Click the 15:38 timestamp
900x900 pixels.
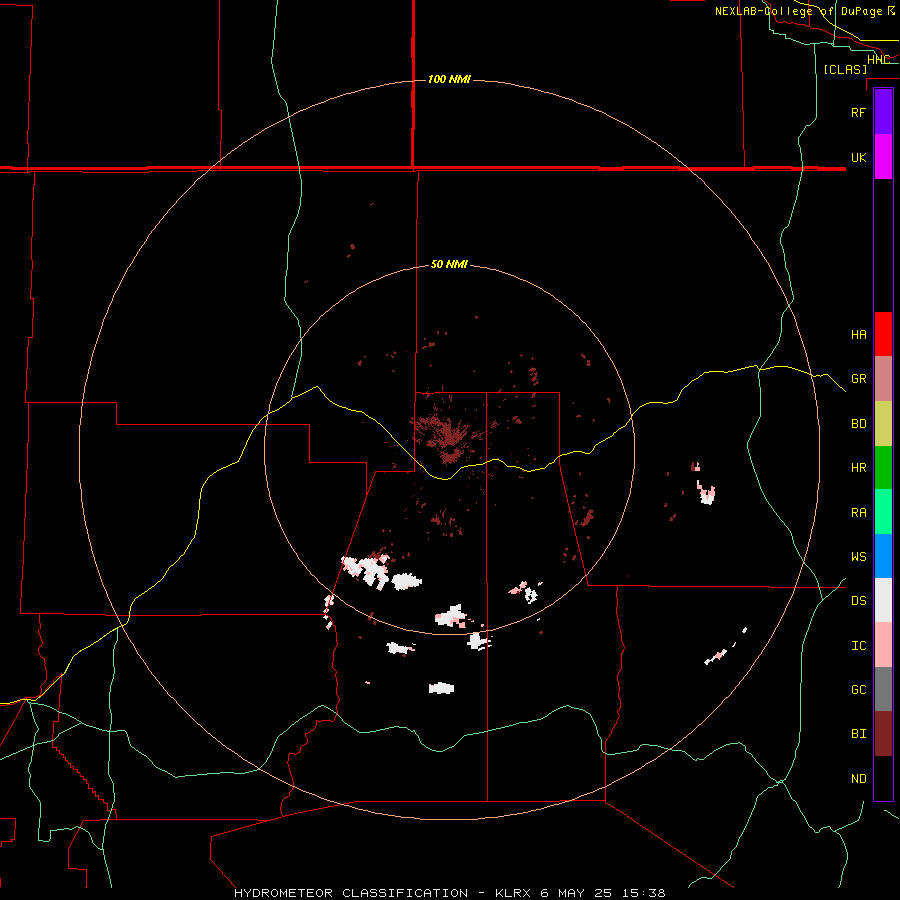click(644, 893)
